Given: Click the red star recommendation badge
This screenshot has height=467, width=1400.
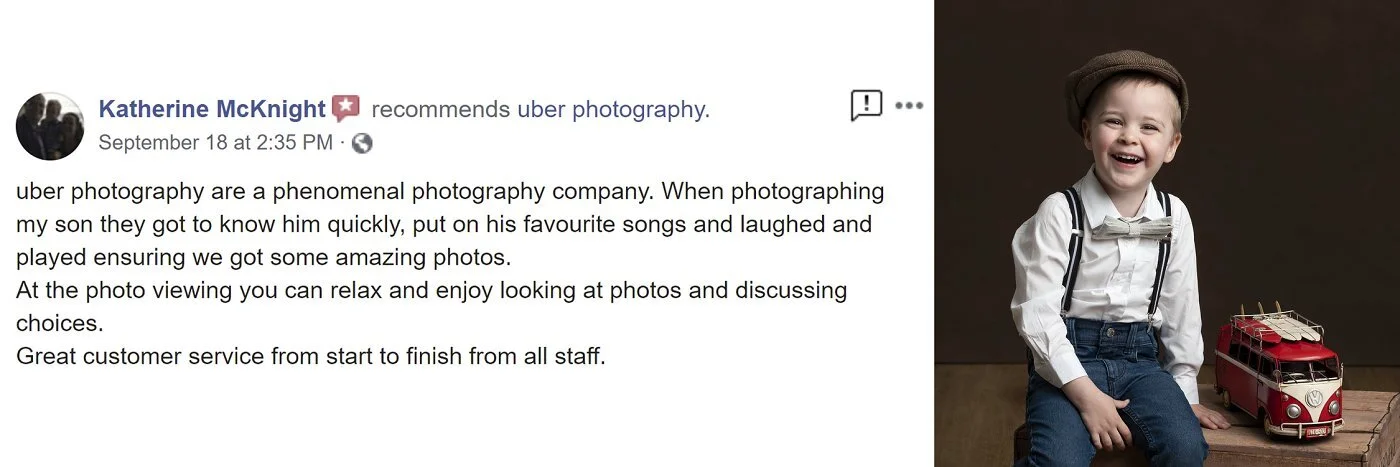Looking at the screenshot, I should (x=346, y=108).
